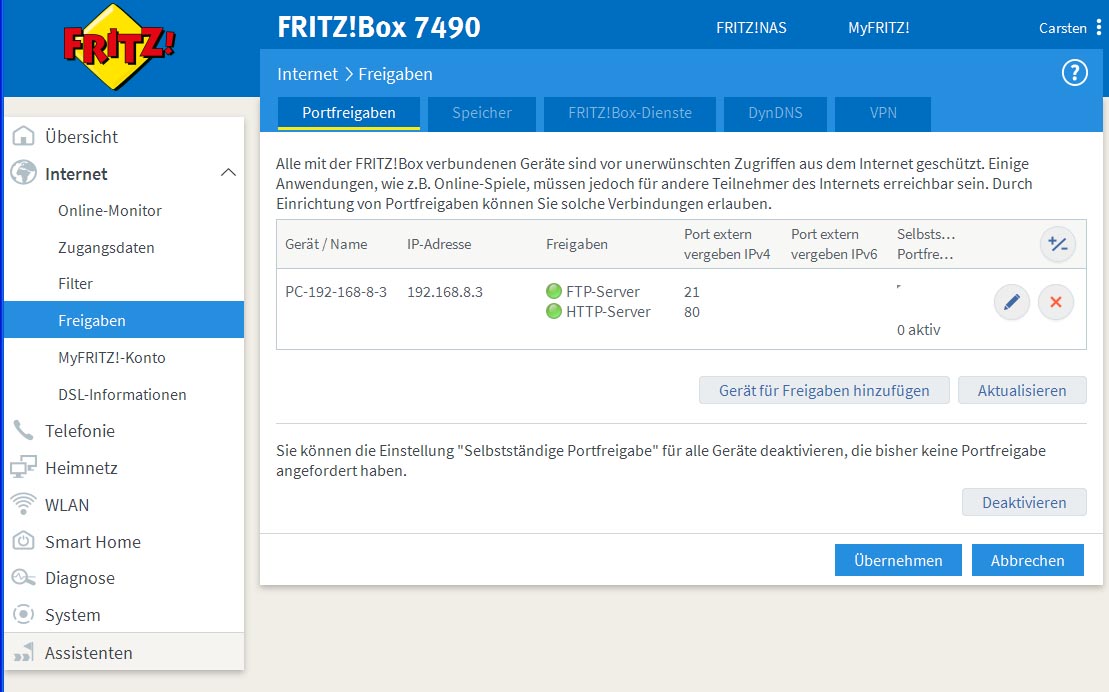This screenshot has height=692, width=1109.
Task: Delete PC-192-168-8-3 entry with red X
Action: [1056, 302]
